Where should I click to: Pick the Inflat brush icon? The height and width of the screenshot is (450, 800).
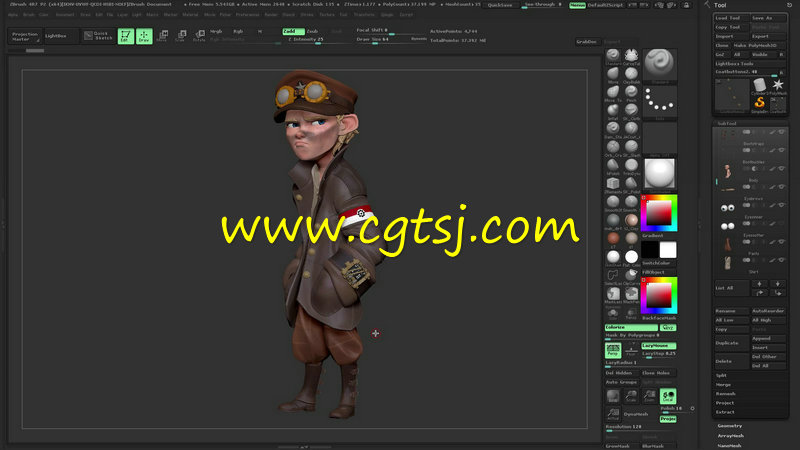click(613, 112)
